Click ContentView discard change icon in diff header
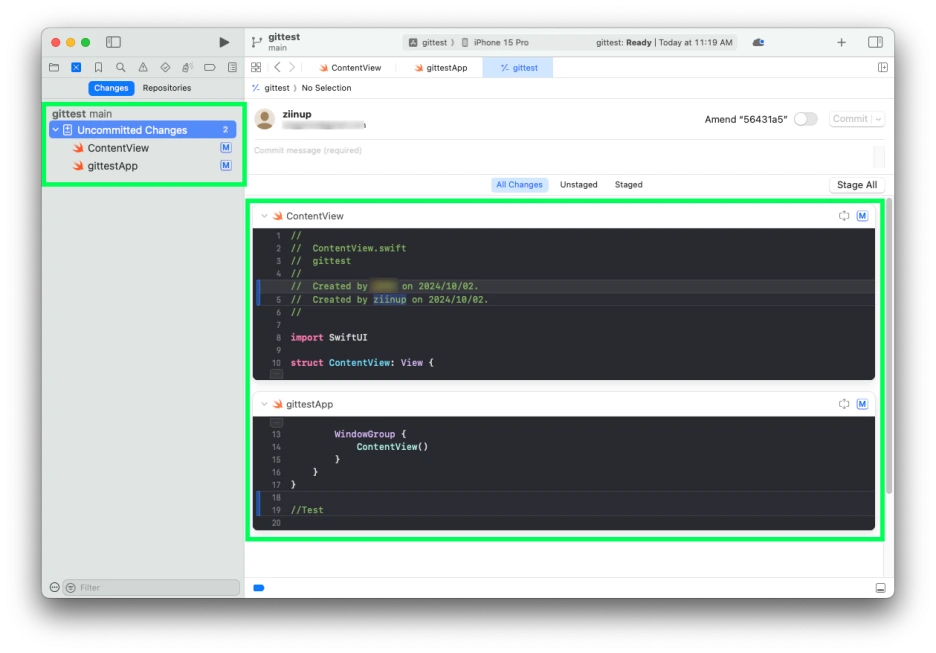 (843, 215)
